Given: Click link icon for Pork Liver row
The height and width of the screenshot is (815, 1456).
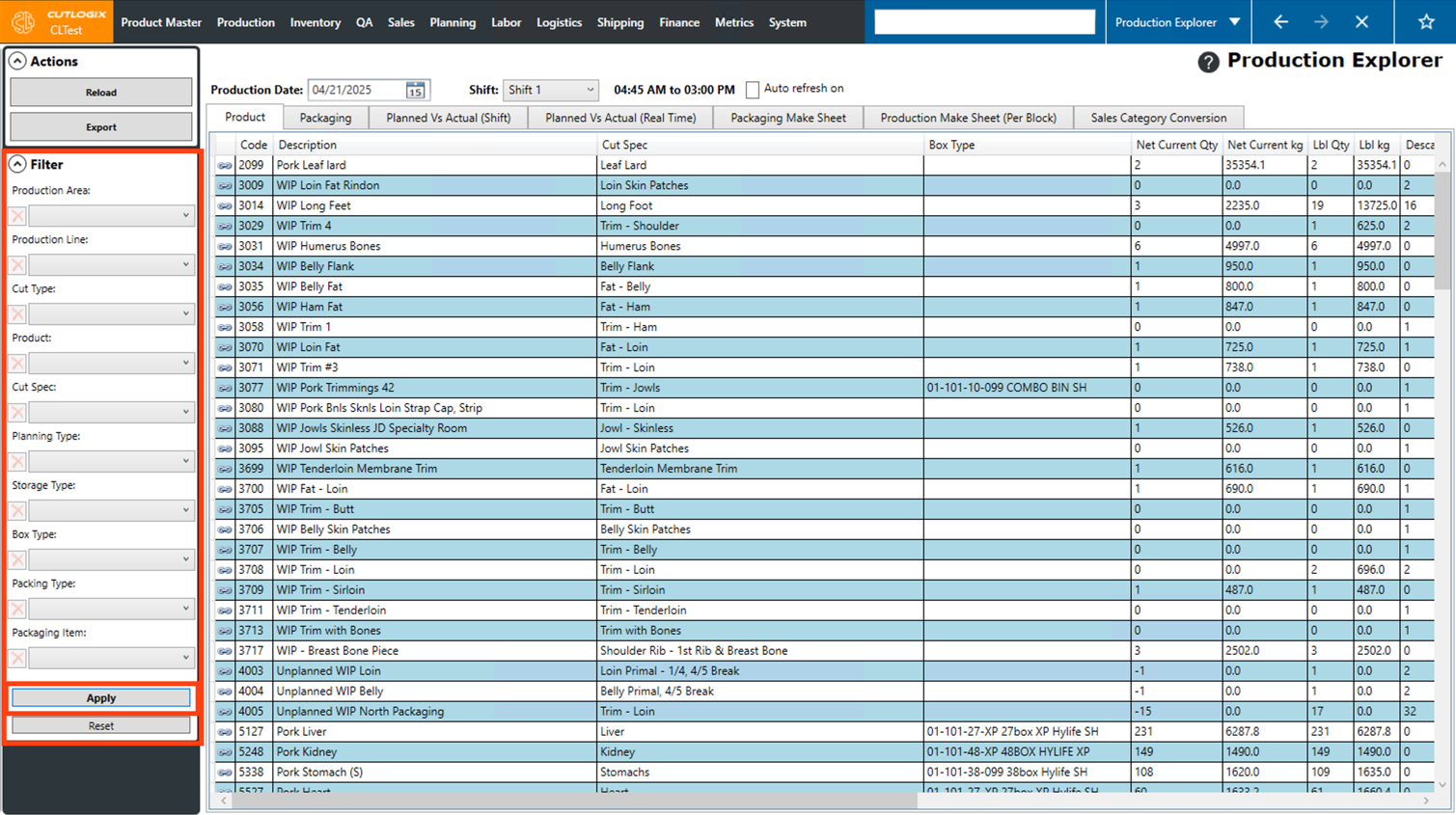Looking at the screenshot, I should point(225,732).
